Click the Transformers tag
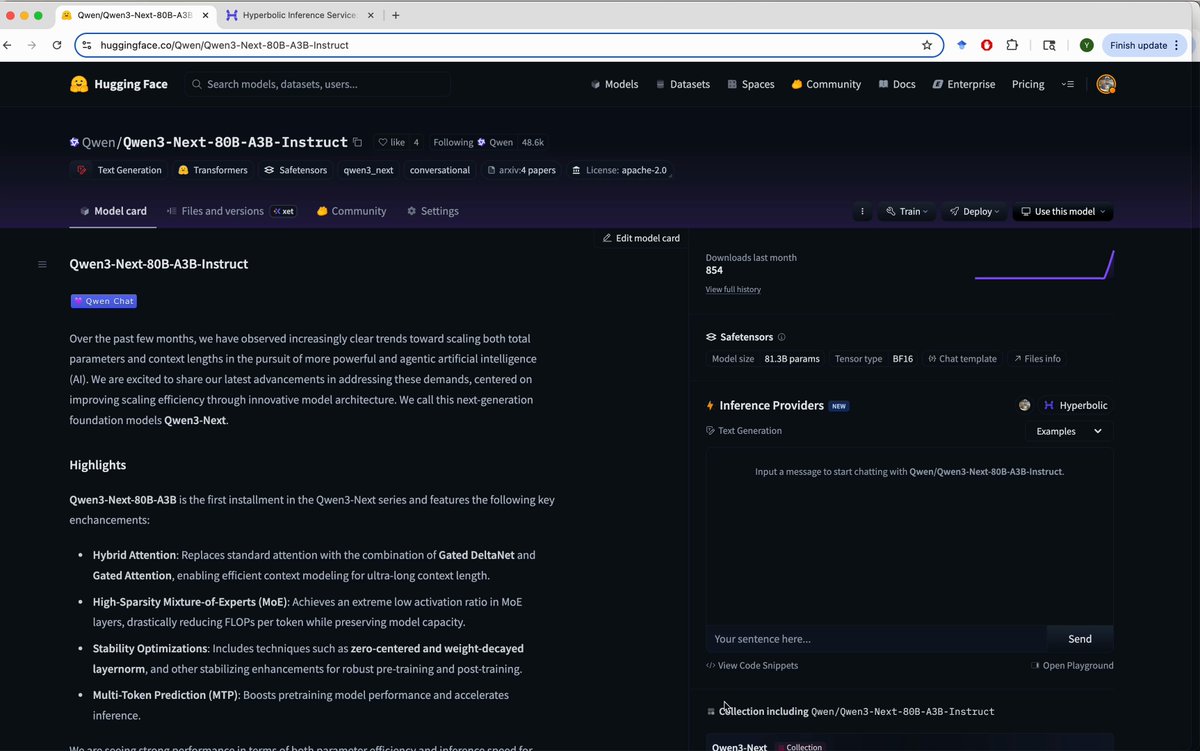 pyautogui.click(x=212, y=170)
